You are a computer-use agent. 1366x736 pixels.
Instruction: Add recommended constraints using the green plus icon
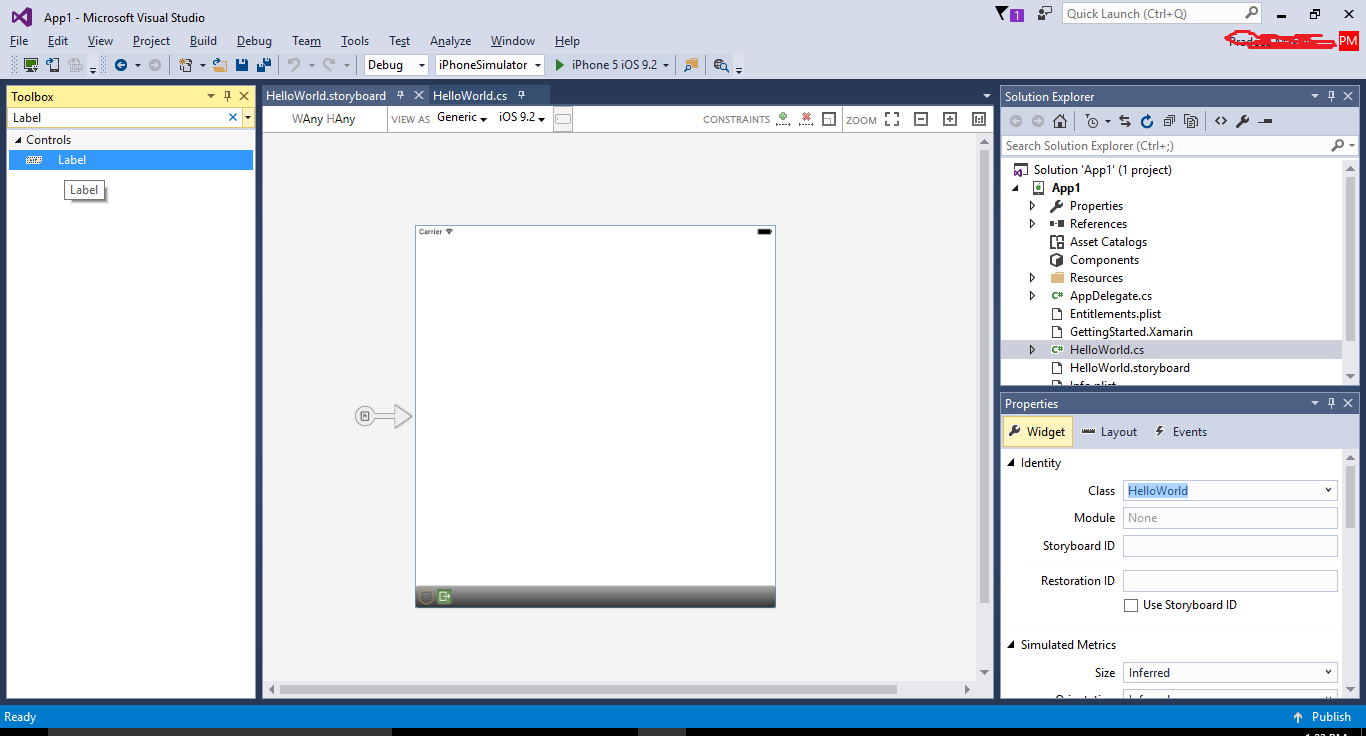pos(783,119)
